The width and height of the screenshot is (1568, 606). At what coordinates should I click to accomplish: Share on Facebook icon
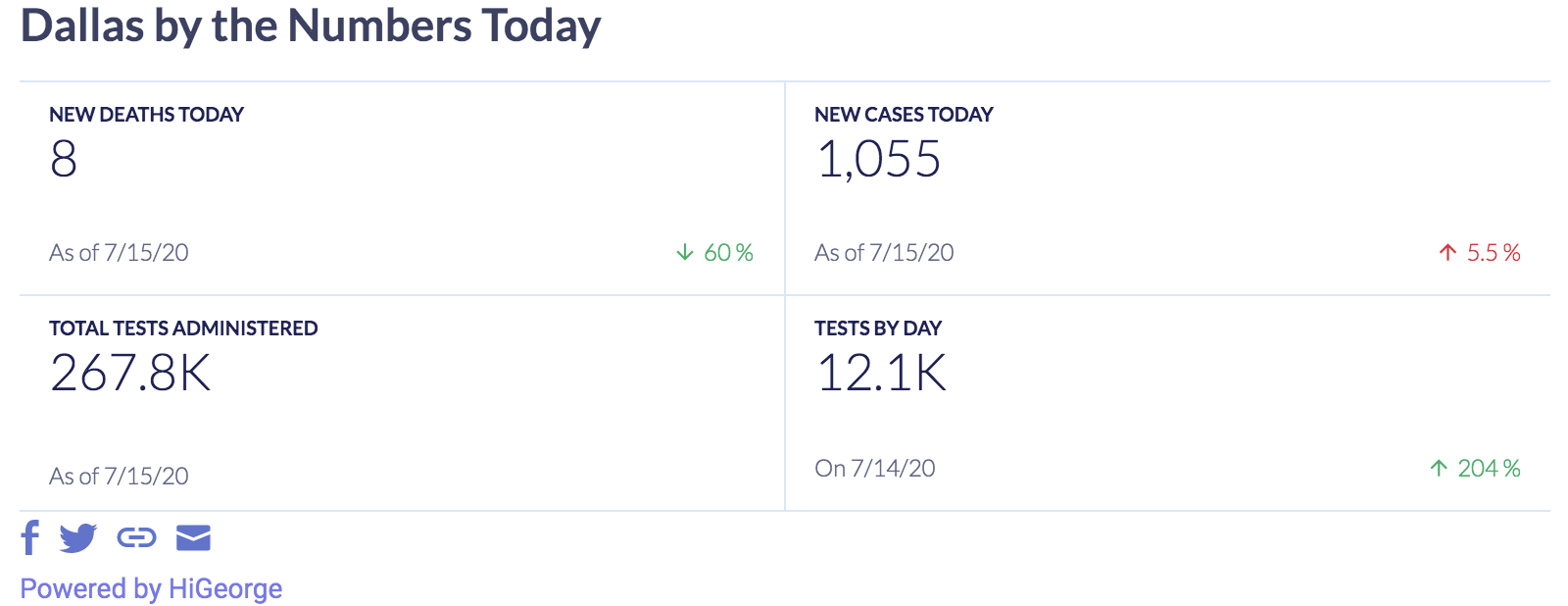[30, 537]
